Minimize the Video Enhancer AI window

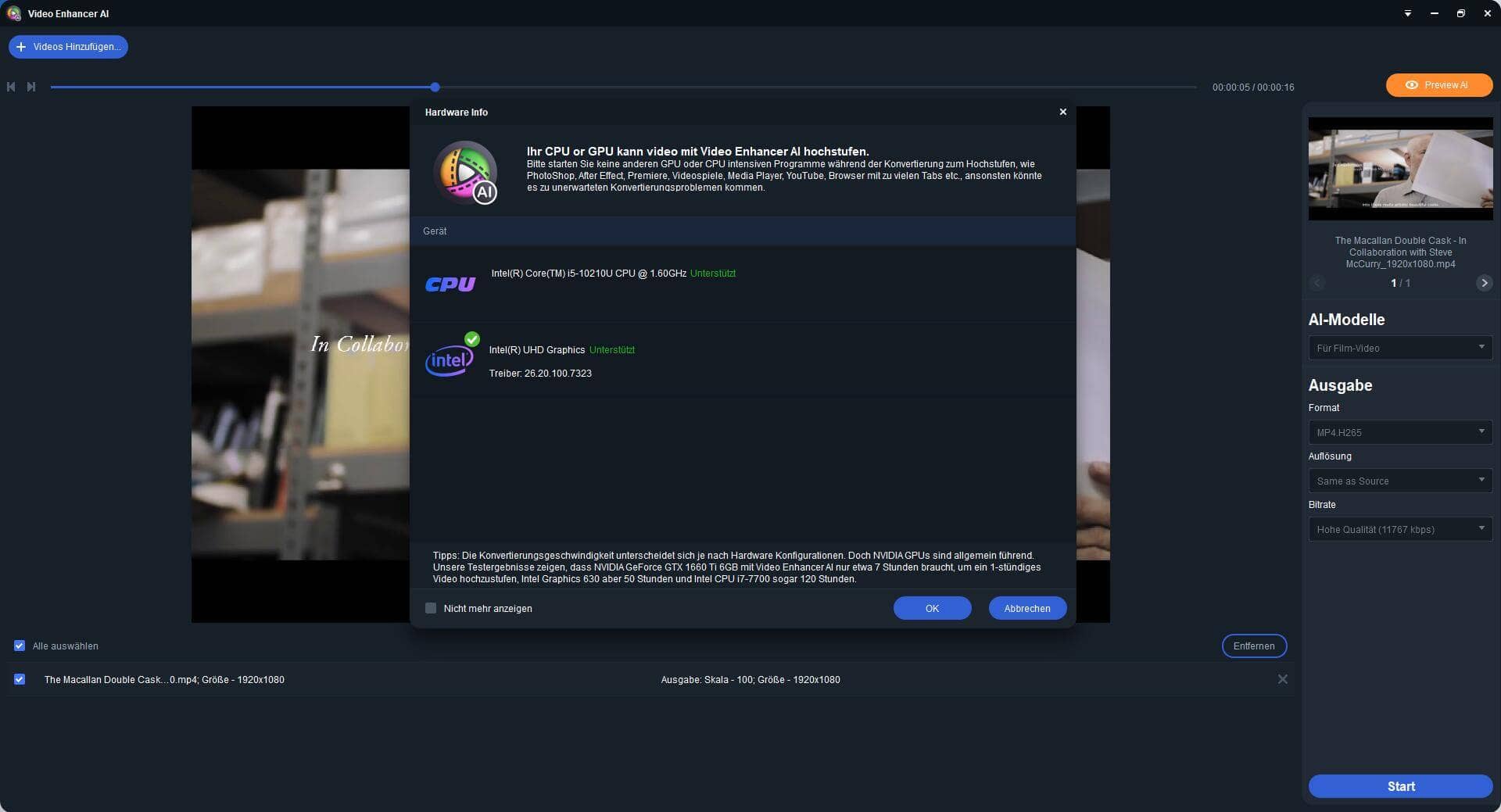click(1434, 13)
